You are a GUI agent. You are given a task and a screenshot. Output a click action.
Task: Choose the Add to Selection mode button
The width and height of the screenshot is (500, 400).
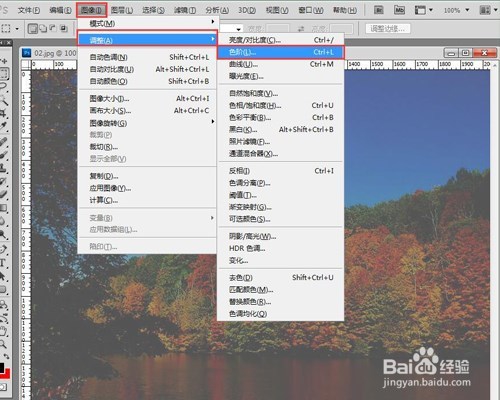coord(43,29)
